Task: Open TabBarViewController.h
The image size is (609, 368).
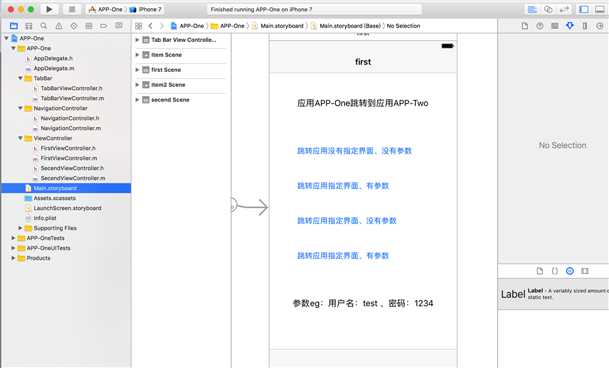Action: (x=71, y=88)
